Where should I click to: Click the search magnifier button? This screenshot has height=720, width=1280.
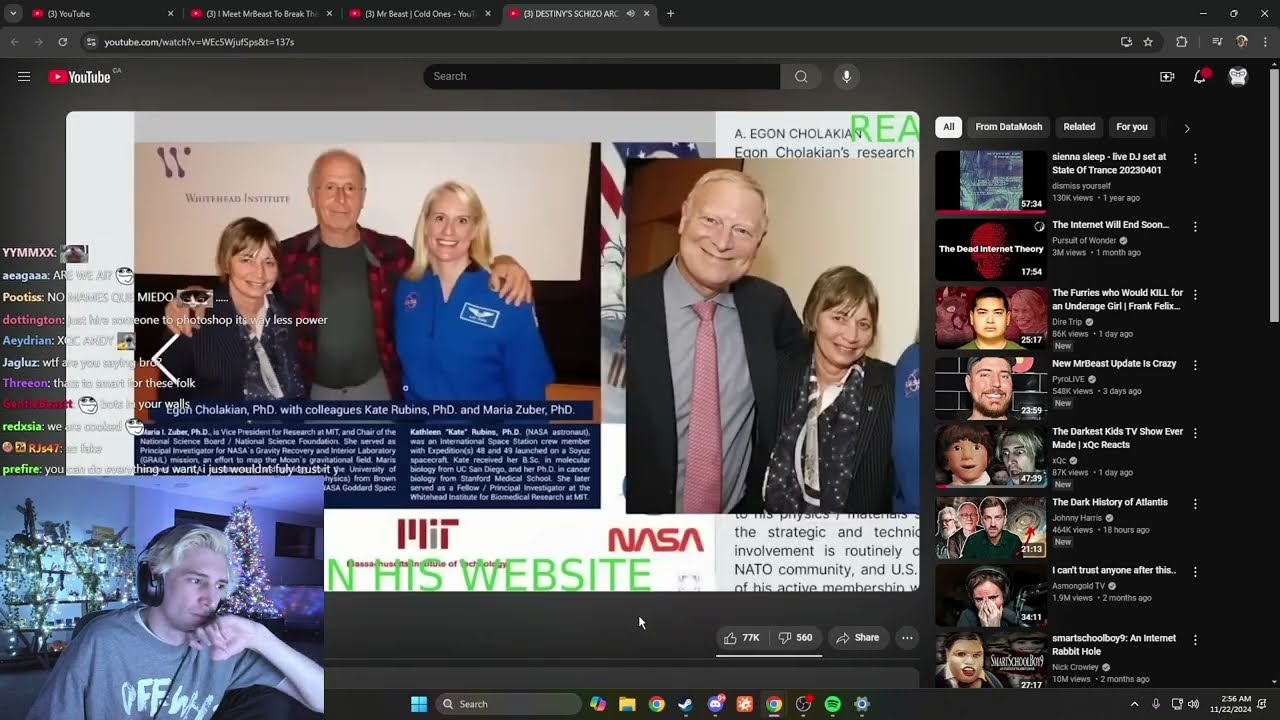(801, 77)
